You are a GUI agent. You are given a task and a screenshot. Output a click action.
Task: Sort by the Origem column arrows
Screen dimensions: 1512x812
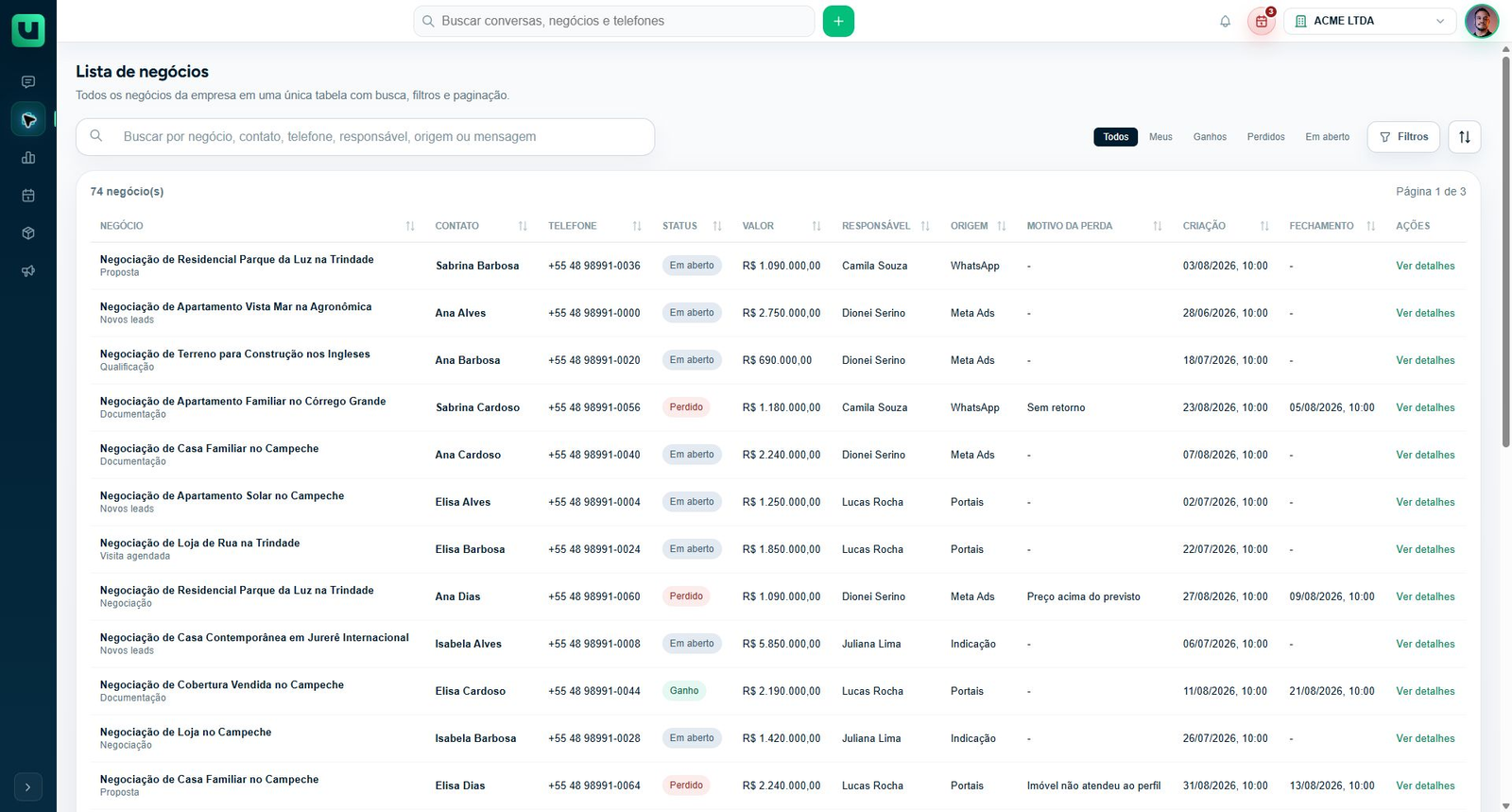[x=1002, y=226]
